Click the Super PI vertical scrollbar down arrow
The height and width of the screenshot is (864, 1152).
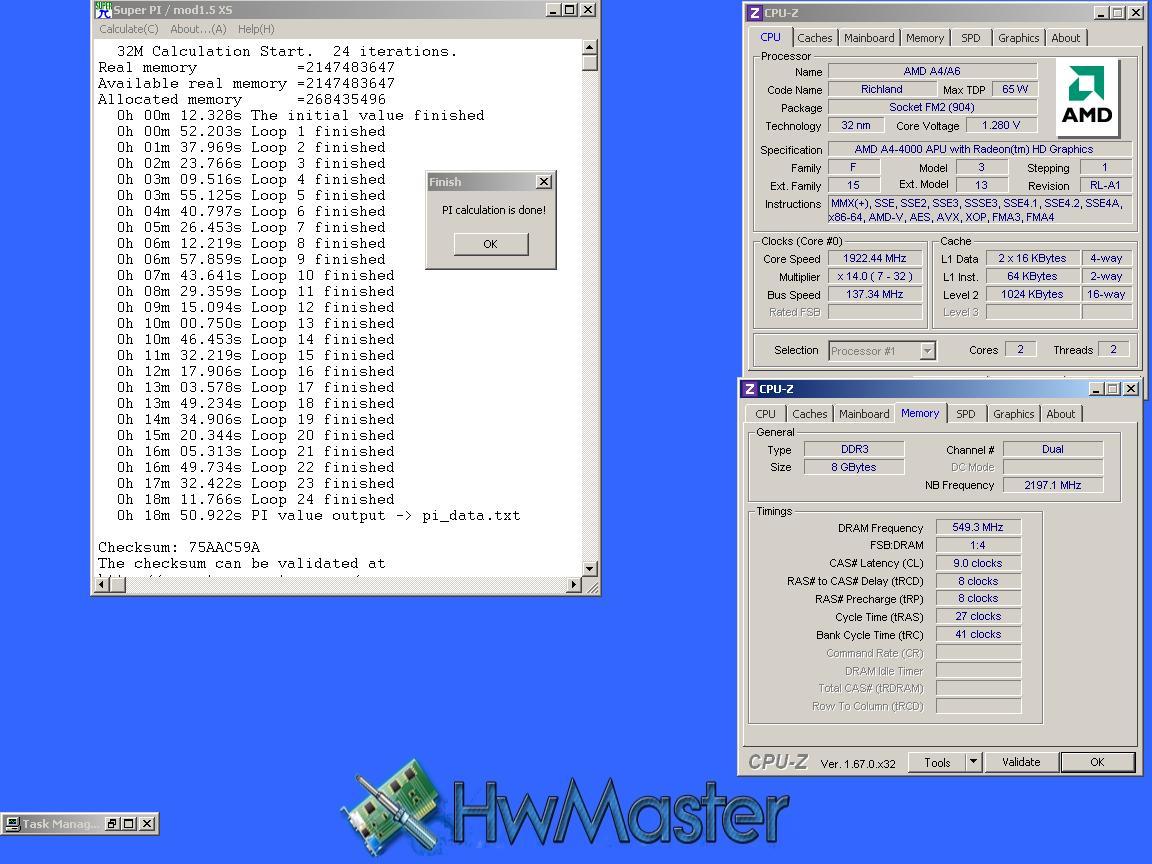click(x=589, y=569)
